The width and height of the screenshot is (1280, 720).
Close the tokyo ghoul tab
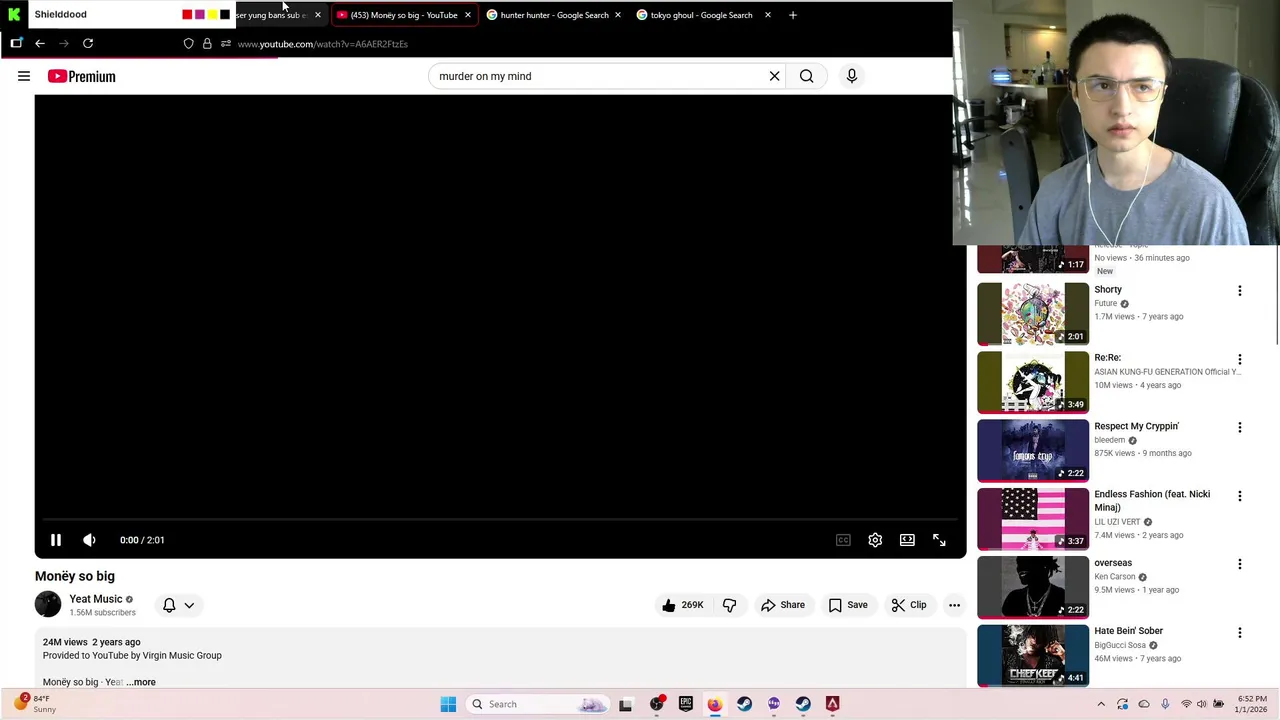[x=767, y=15]
